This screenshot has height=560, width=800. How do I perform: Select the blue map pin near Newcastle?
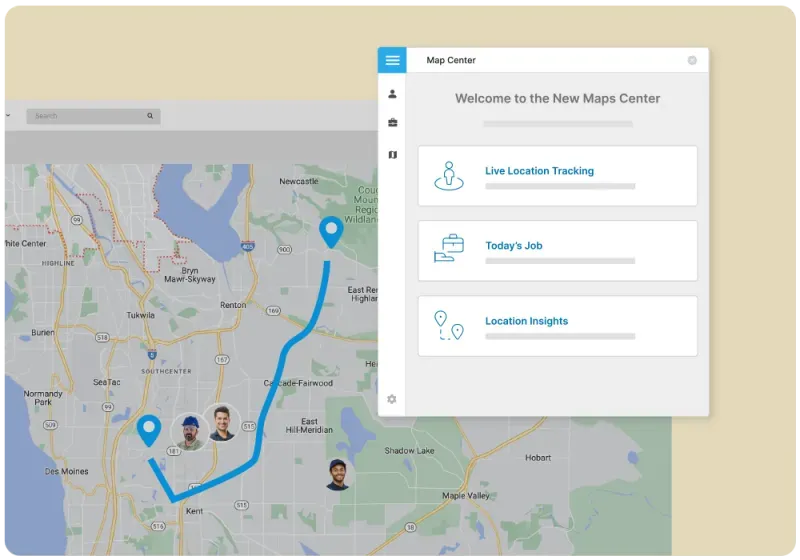[x=330, y=232]
